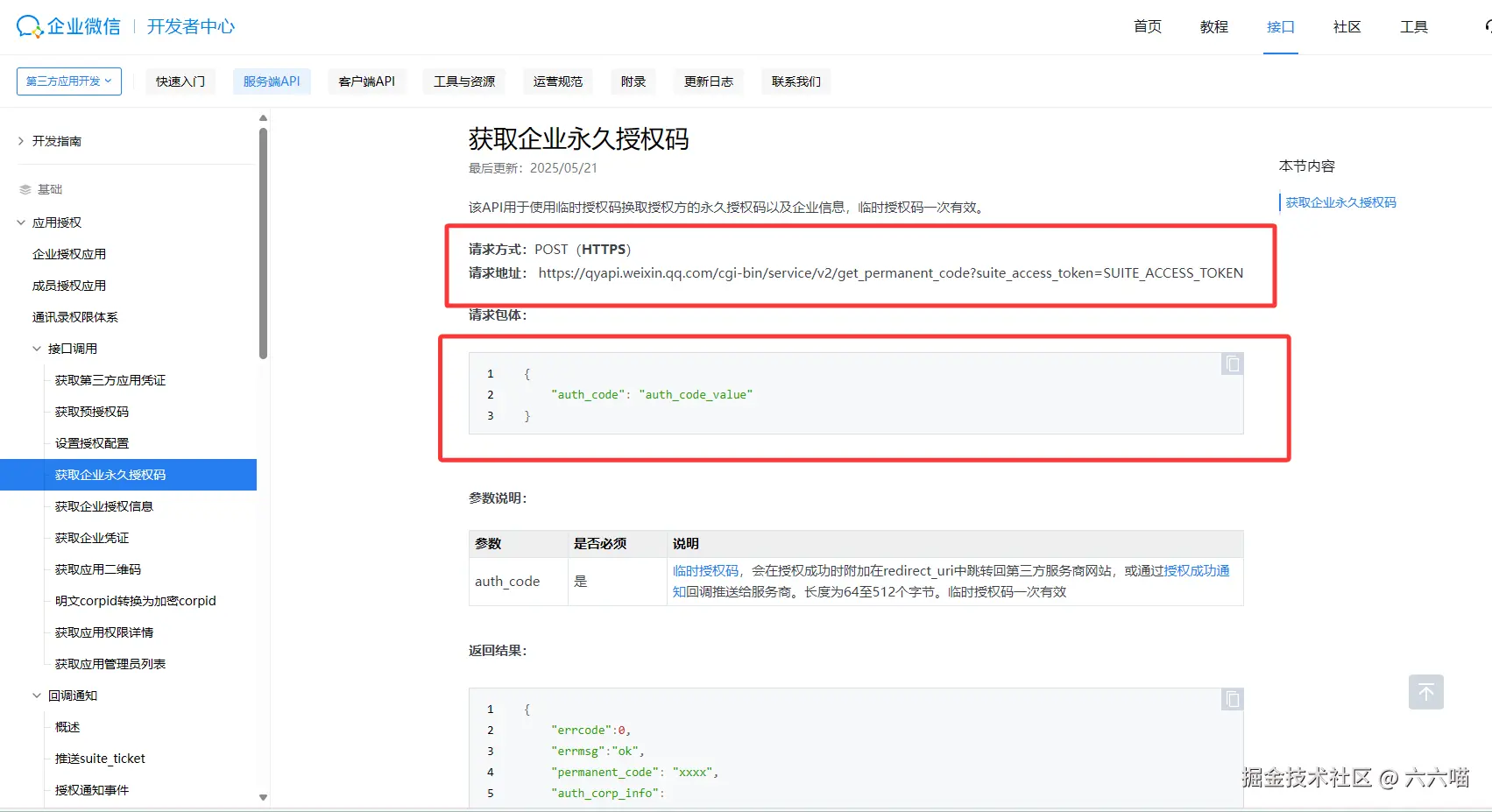Click the sidebar scrollbar thumb
This screenshot has width=1492, height=812.
point(263,244)
